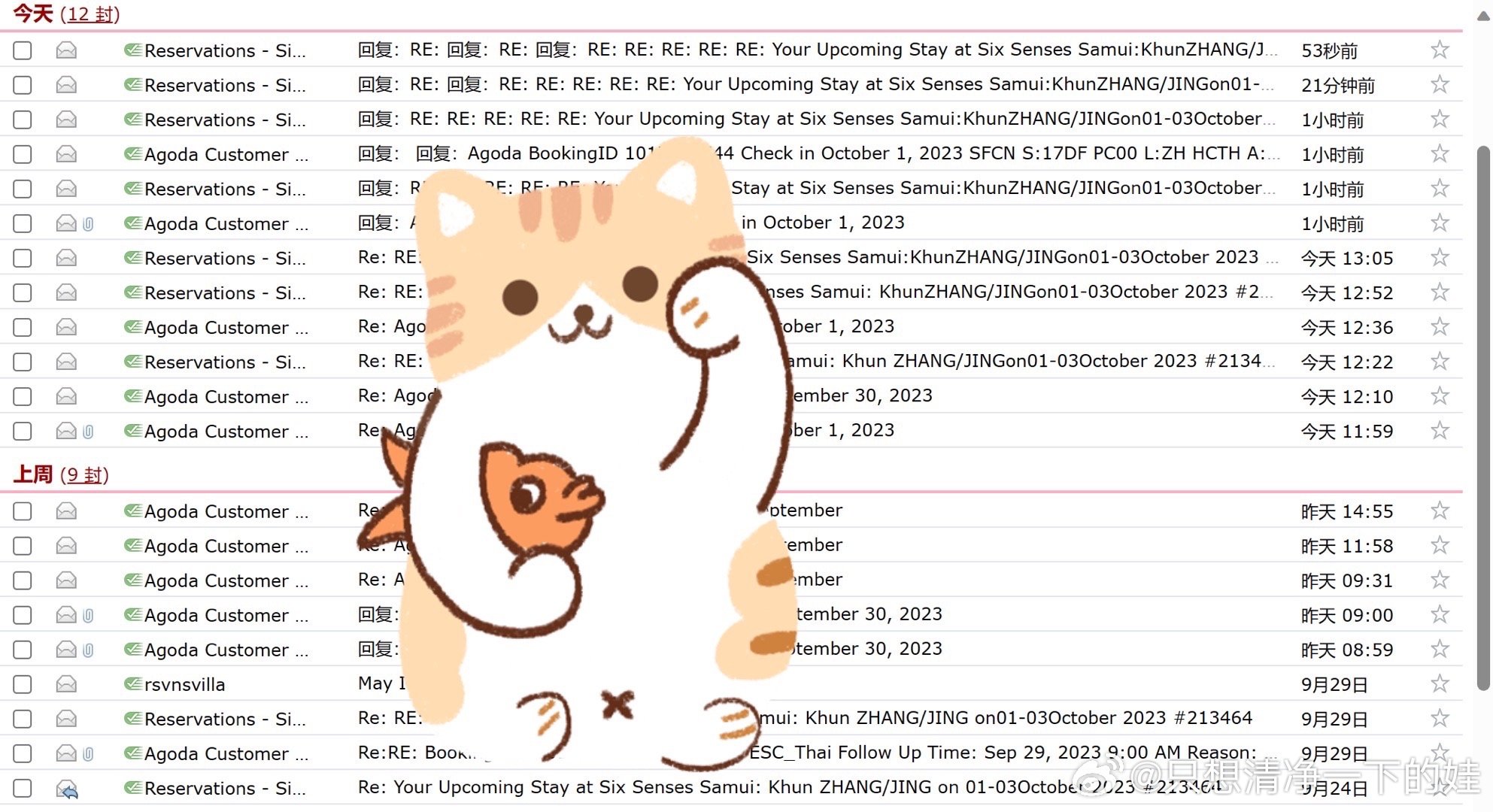1493x812 pixels.
Task: Select checkbox of email at 今天 13:05
Action: pos(23,258)
